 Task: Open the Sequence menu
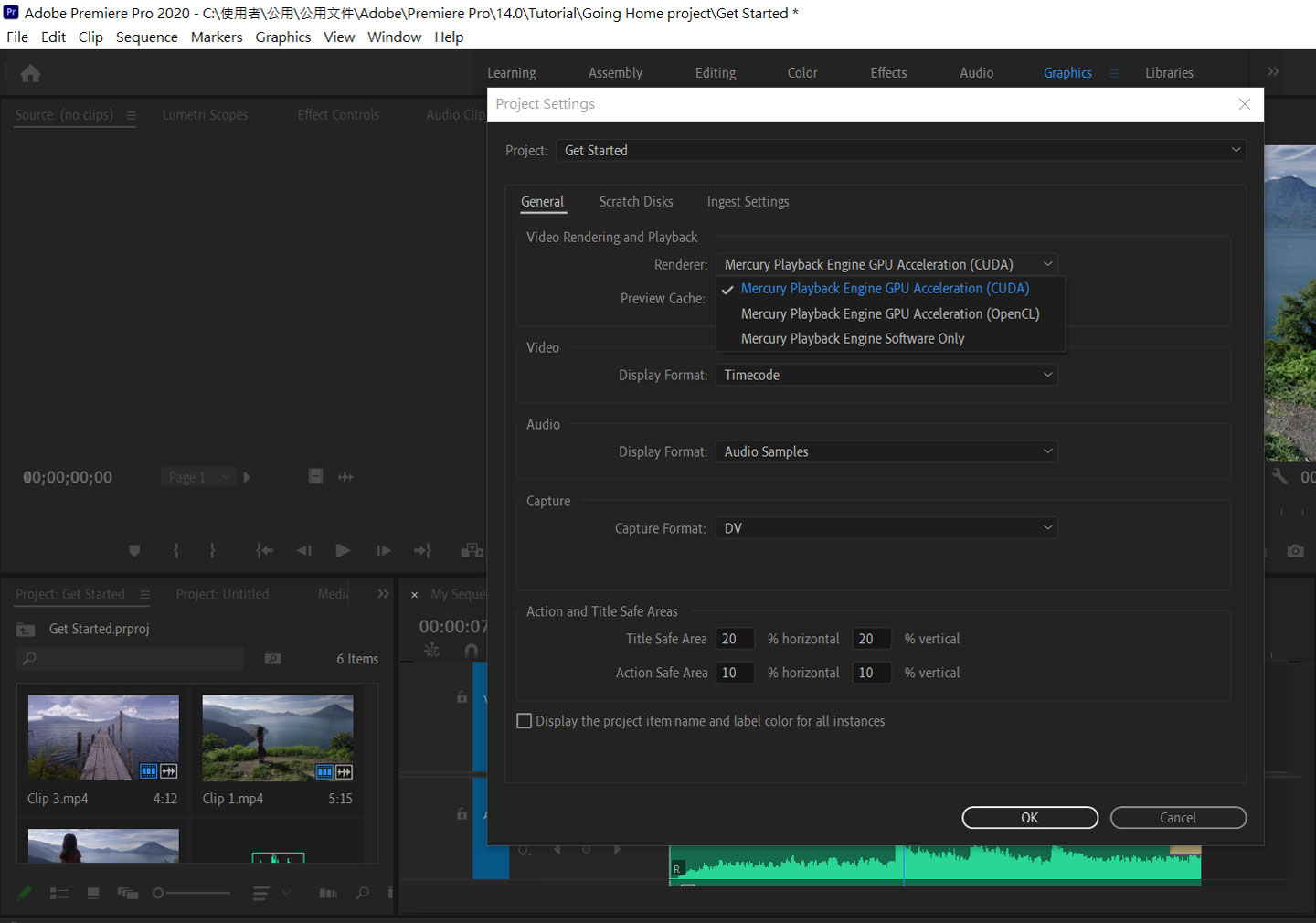(147, 37)
